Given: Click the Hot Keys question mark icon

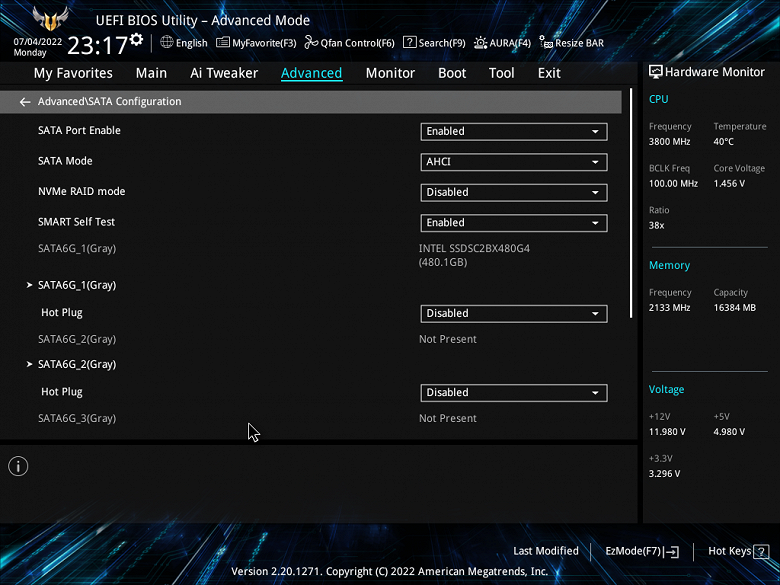Looking at the screenshot, I should (x=761, y=552).
